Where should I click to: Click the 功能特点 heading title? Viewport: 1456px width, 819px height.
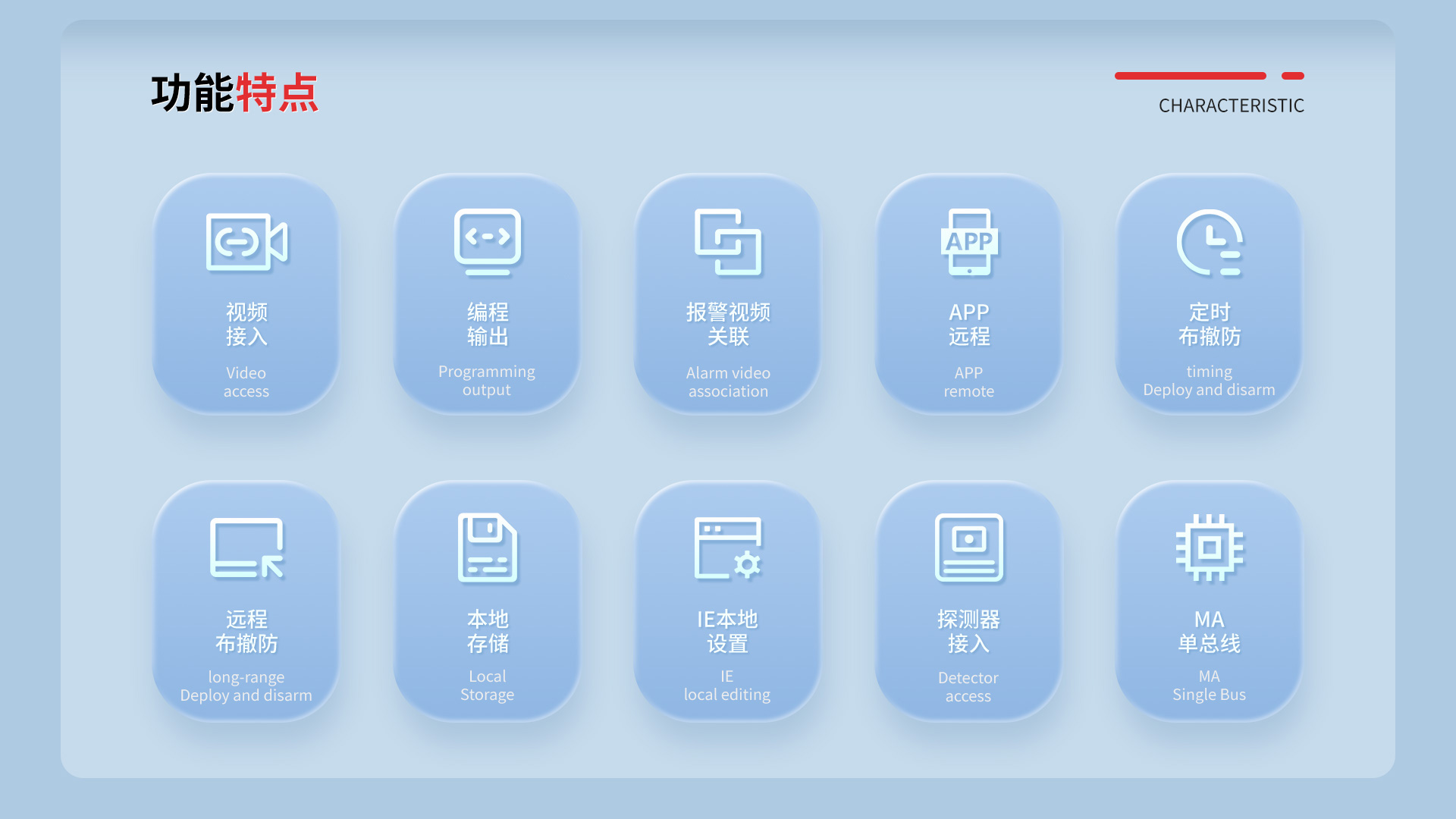point(234,93)
